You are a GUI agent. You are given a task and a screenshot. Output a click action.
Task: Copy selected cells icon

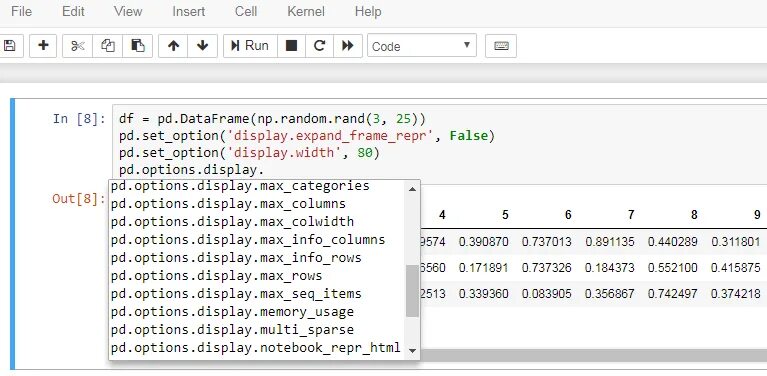click(108, 46)
